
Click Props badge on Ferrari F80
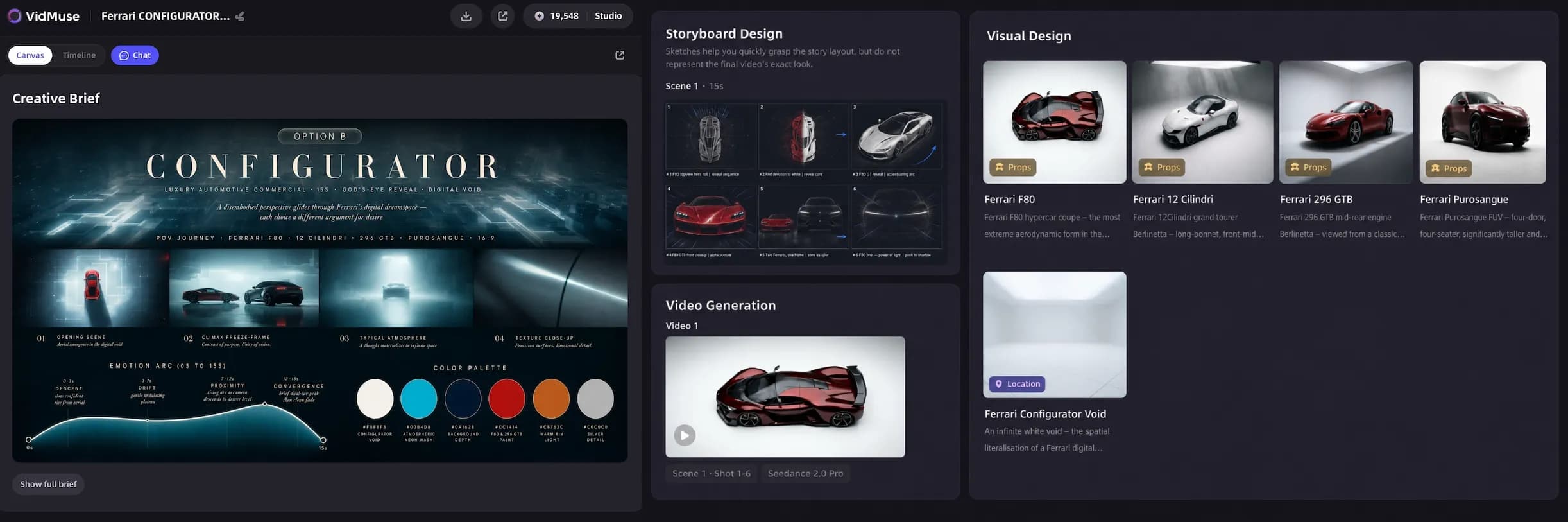click(x=1012, y=167)
